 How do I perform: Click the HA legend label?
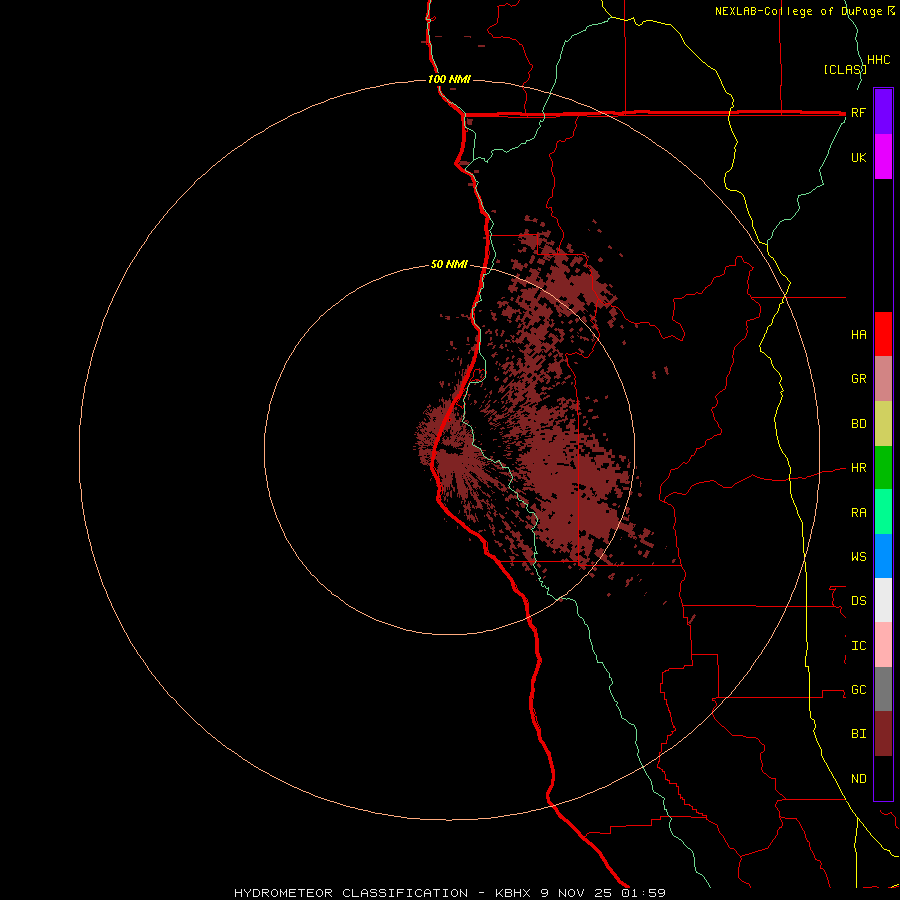tap(859, 335)
